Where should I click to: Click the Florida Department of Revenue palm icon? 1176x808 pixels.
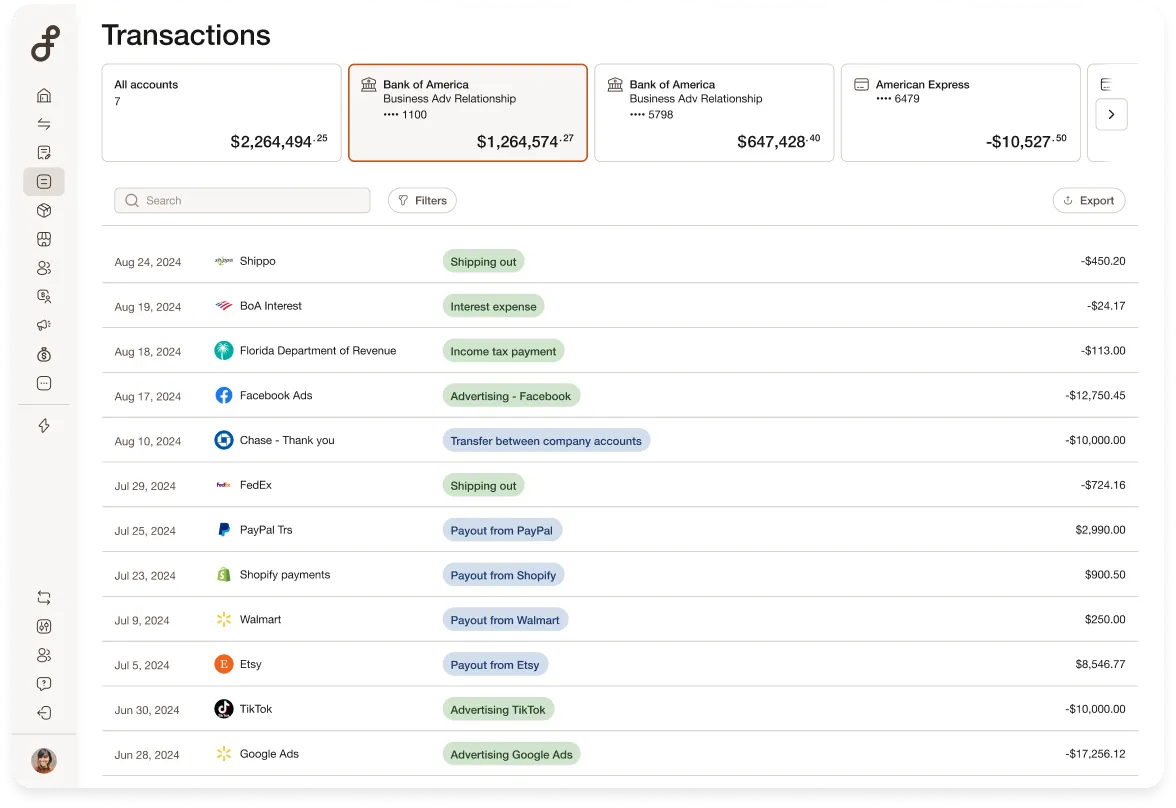(224, 350)
